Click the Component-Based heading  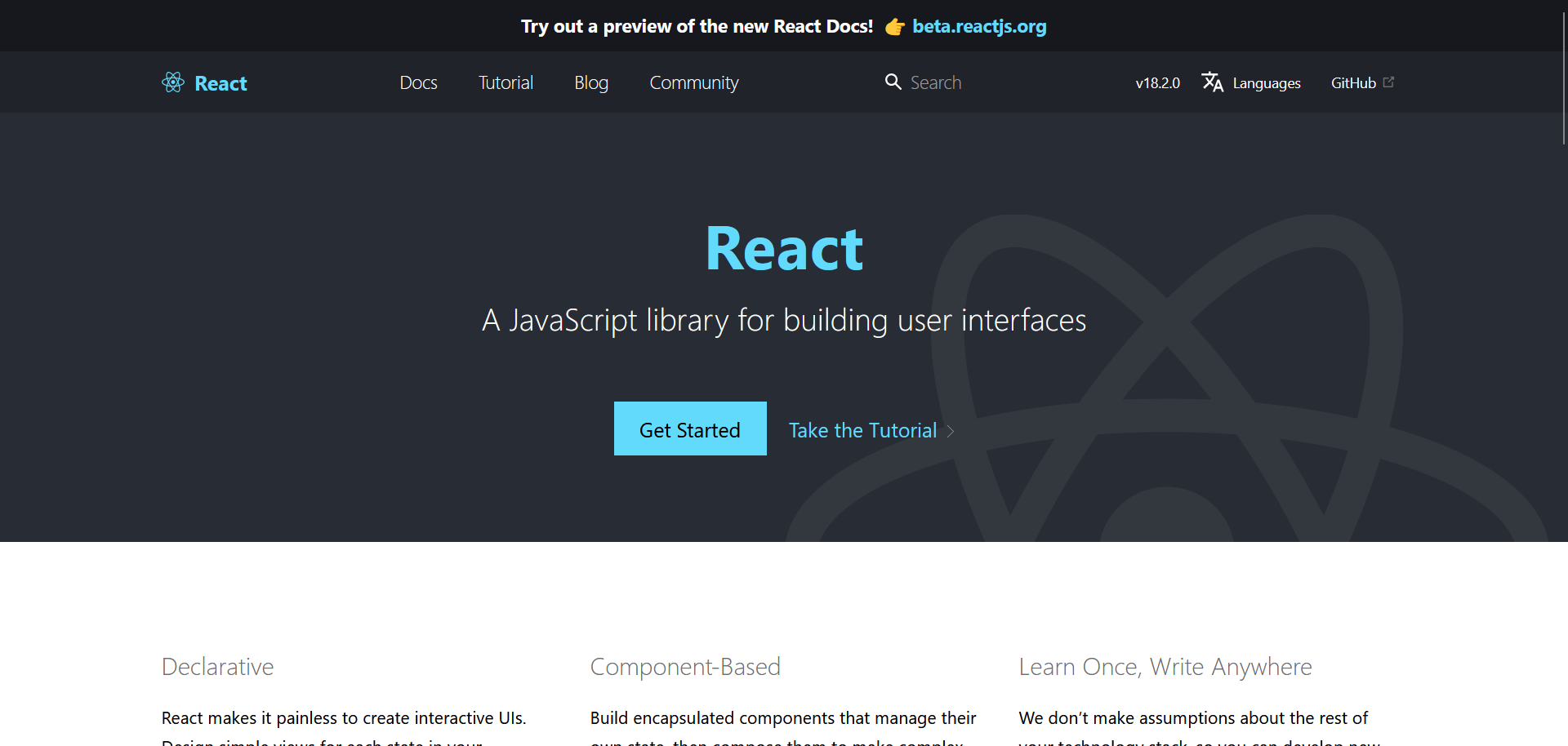point(685,667)
